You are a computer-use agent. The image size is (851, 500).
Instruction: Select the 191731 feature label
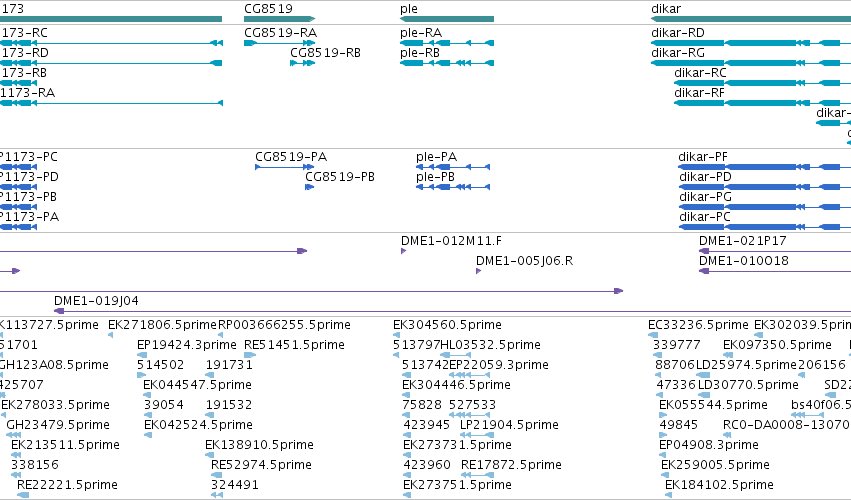[x=229, y=365]
